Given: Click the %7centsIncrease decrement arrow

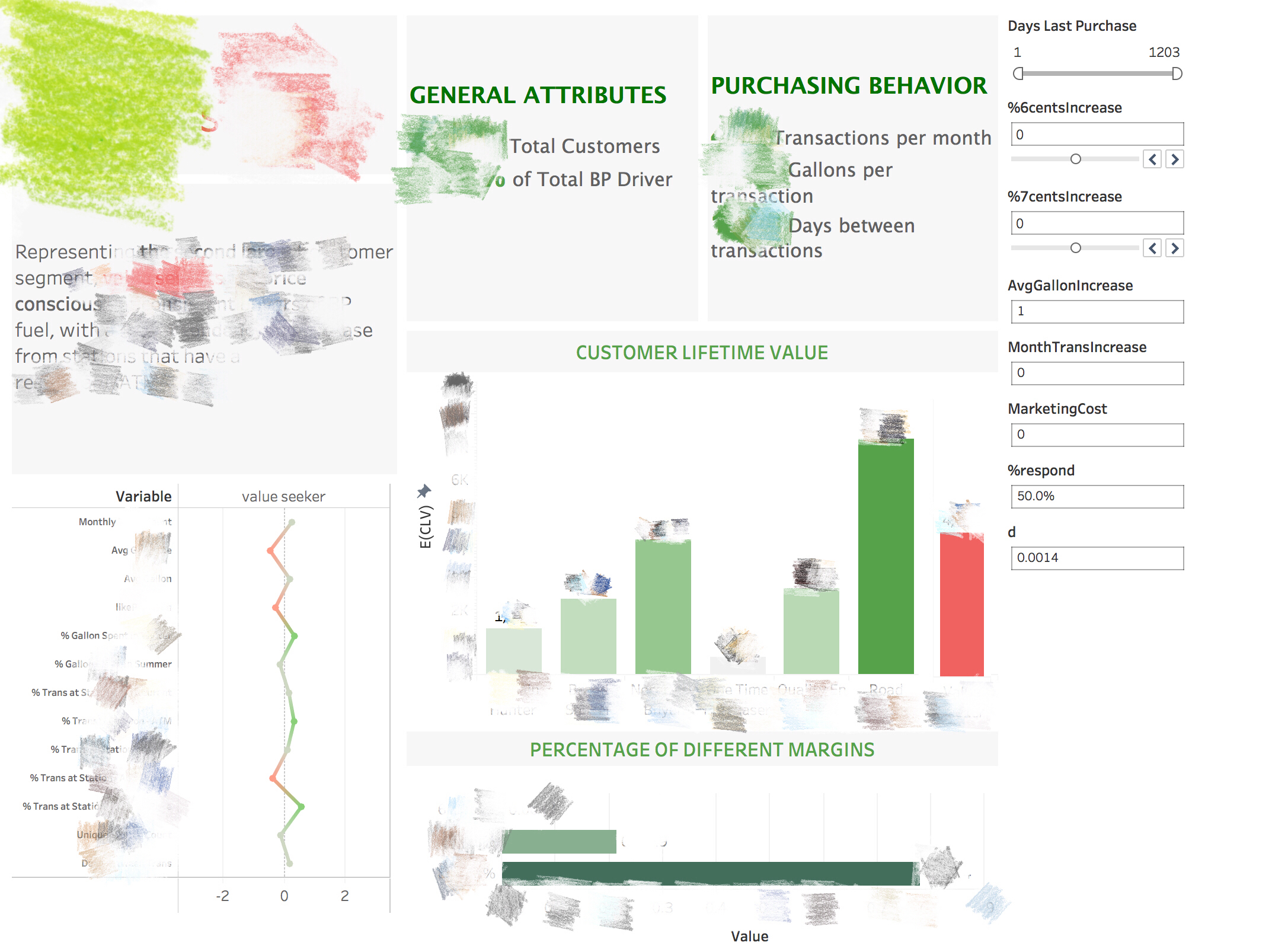Looking at the screenshot, I should point(1152,248).
